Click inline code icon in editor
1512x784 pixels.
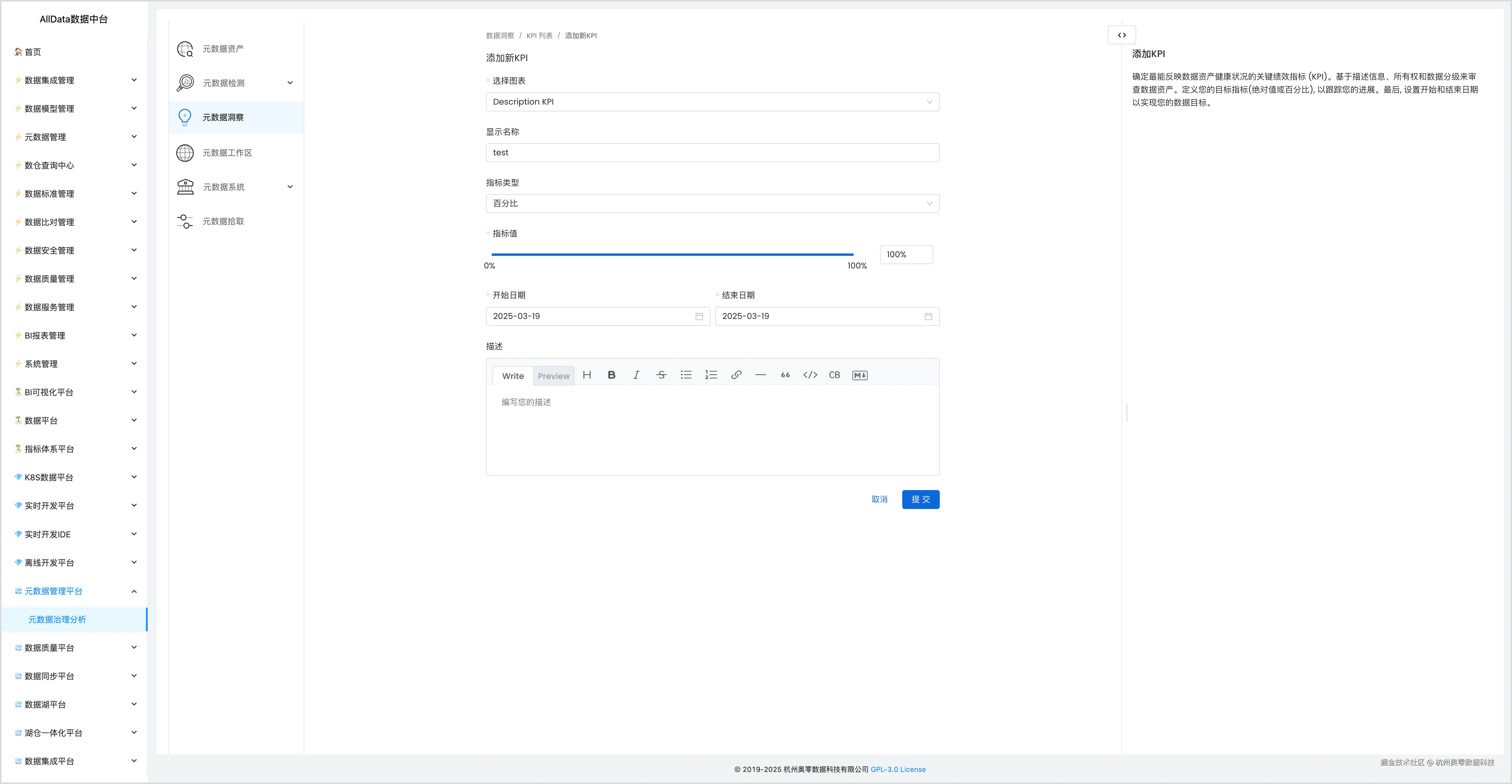pyautogui.click(x=810, y=375)
